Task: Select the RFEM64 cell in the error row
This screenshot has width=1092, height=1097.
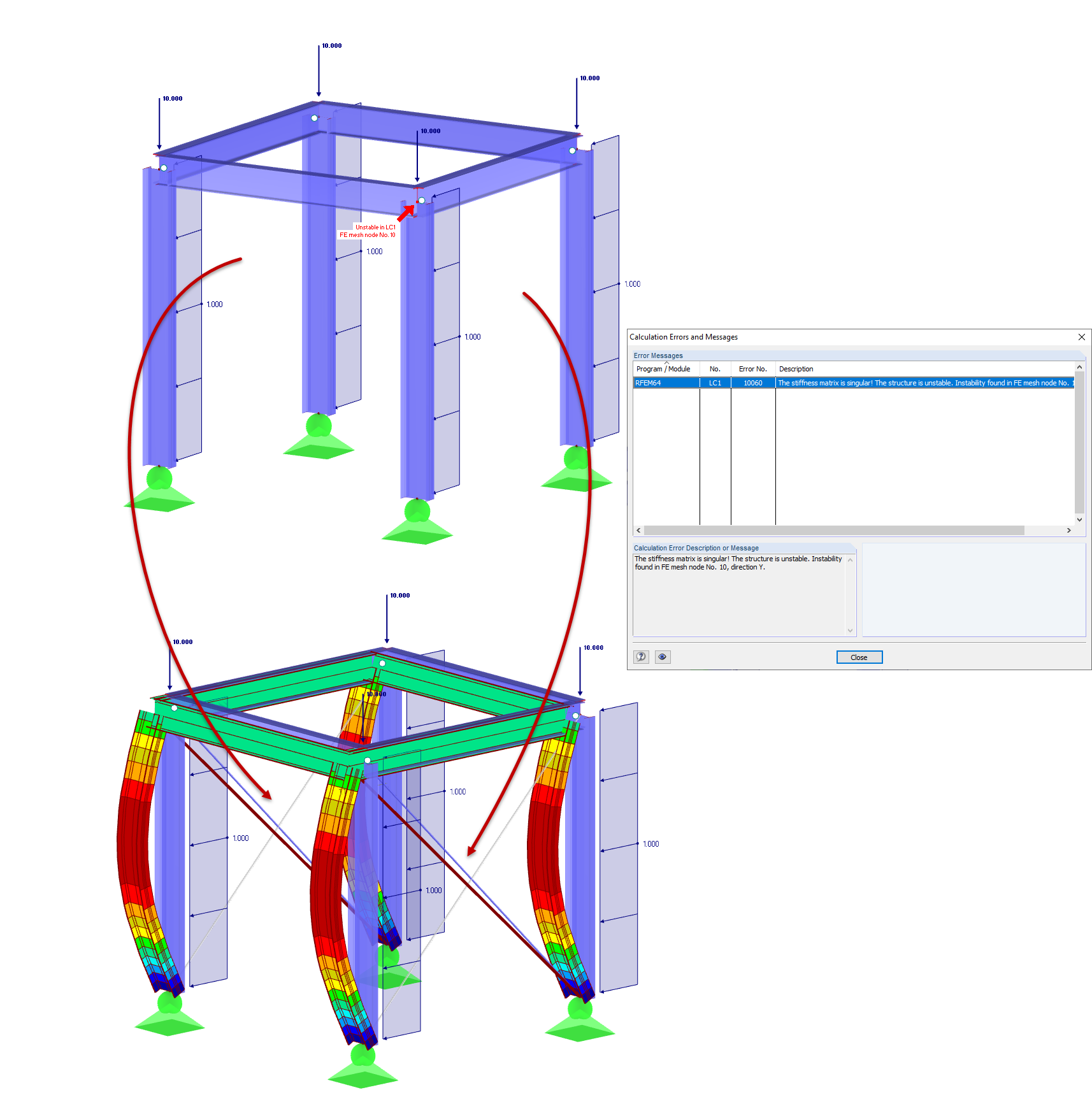Action: click(x=666, y=383)
